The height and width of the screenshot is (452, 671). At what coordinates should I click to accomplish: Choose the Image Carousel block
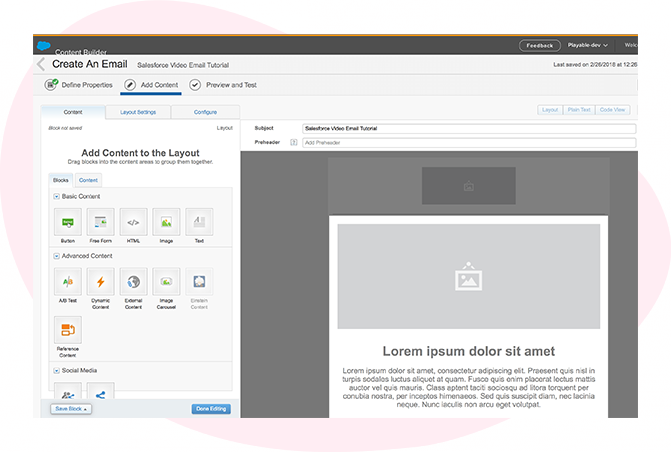(x=166, y=282)
